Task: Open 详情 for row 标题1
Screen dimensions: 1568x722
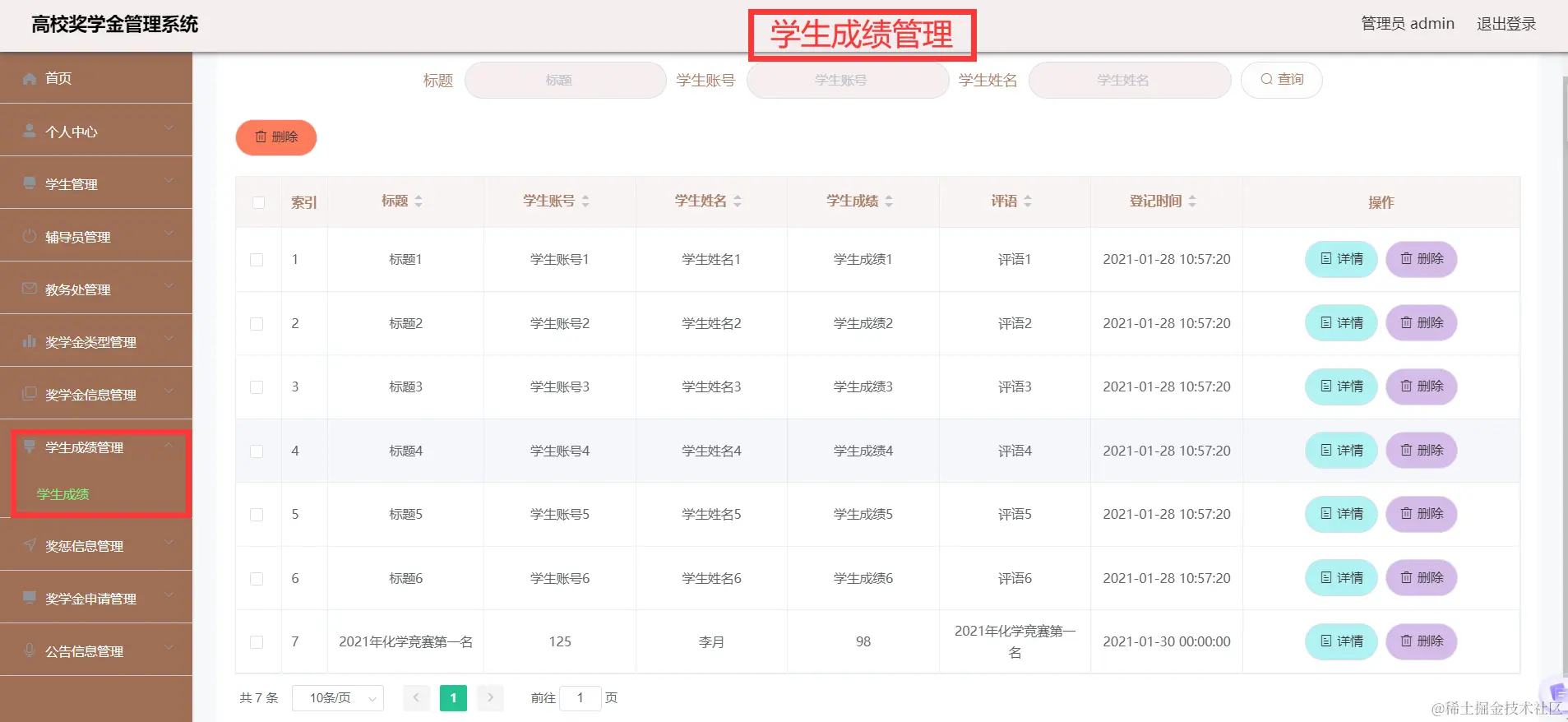Action: 1341,259
